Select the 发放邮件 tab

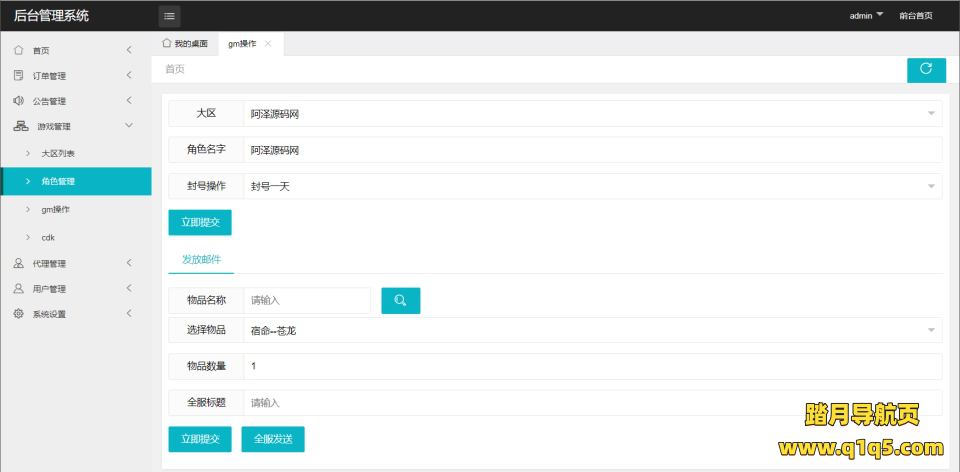(201, 259)
